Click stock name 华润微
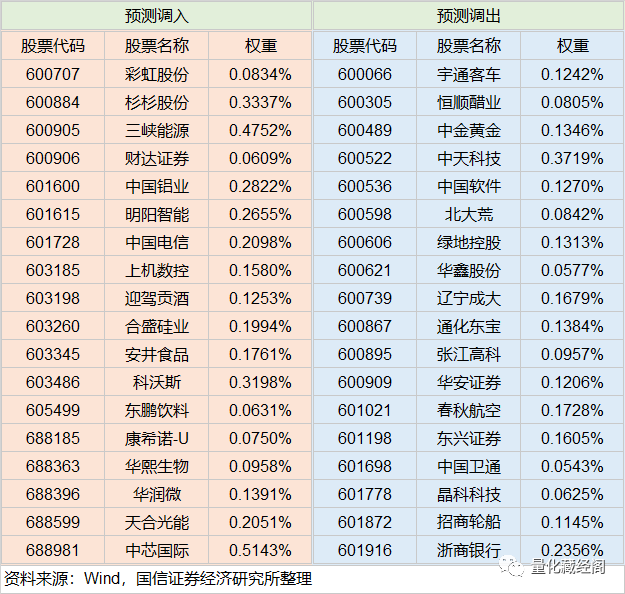625x594 pixels. tap(157, 494)
